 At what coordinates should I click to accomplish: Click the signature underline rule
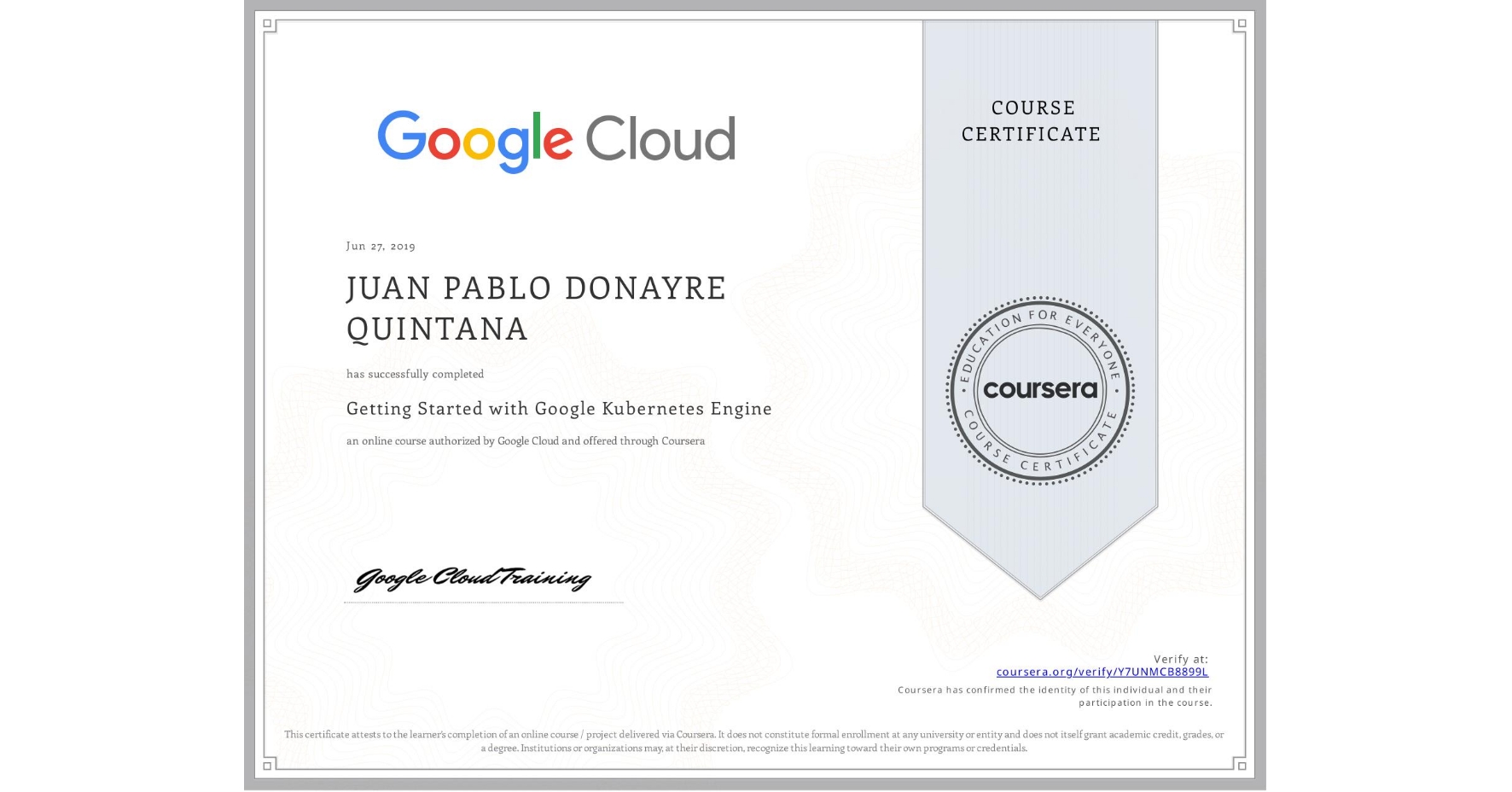(484, 601)
